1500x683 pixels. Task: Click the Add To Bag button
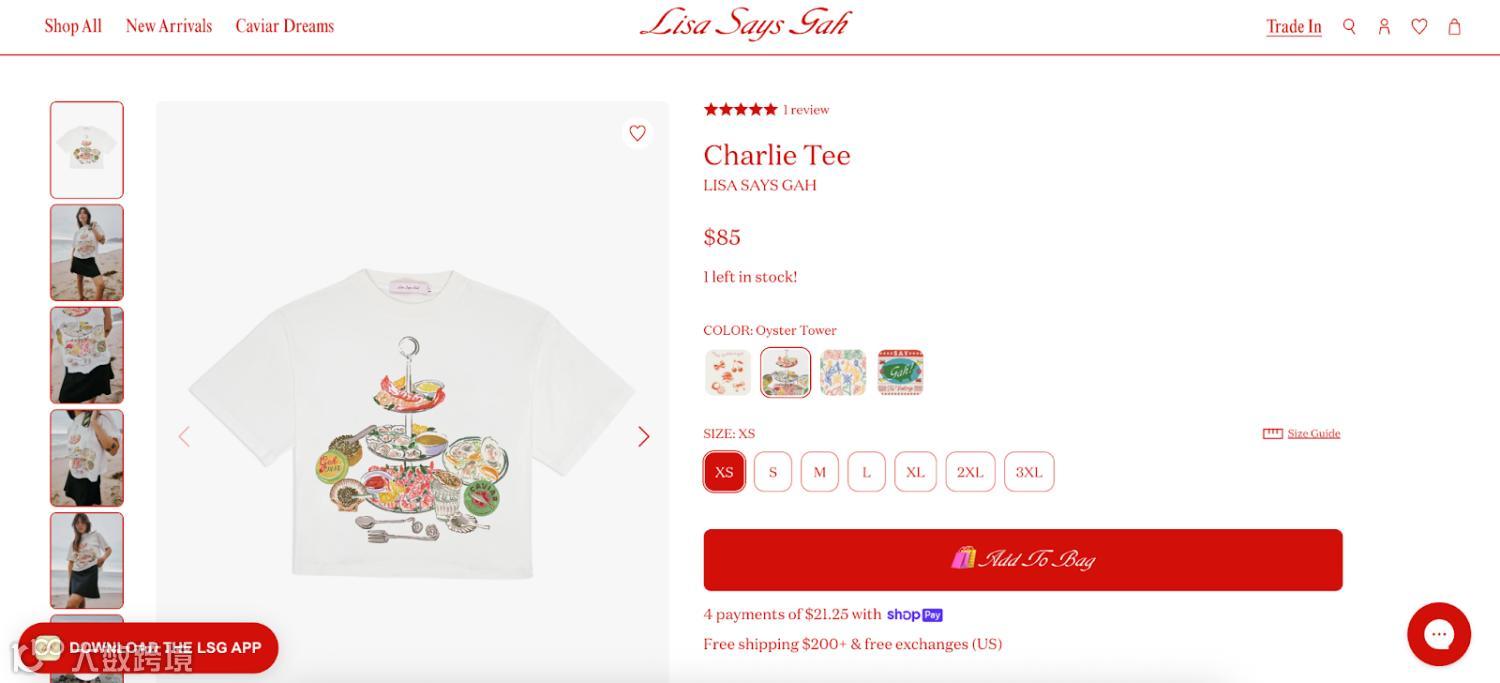[1023, 560]
